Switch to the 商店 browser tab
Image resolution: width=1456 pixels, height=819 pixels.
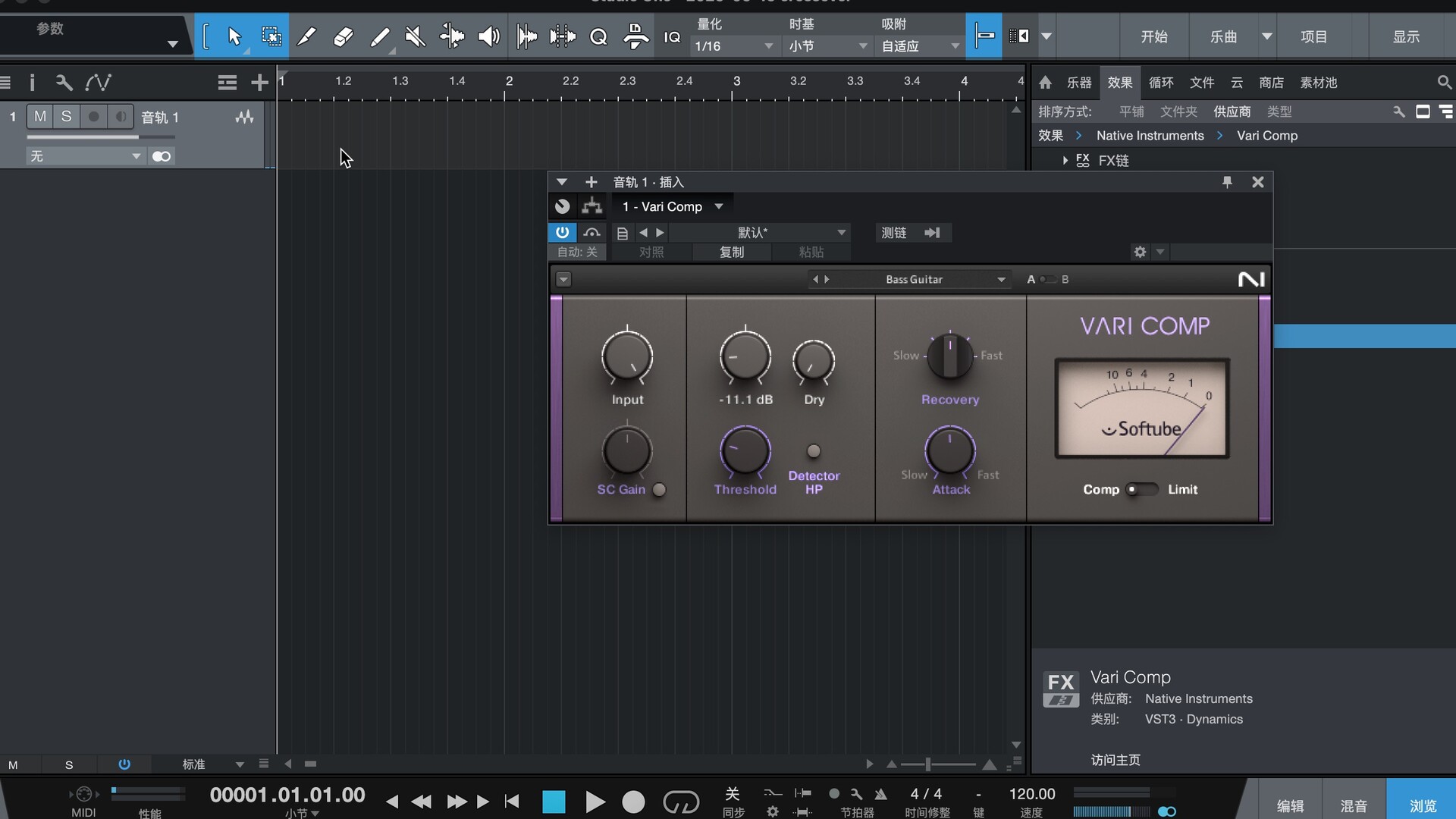pos(1272,83)
